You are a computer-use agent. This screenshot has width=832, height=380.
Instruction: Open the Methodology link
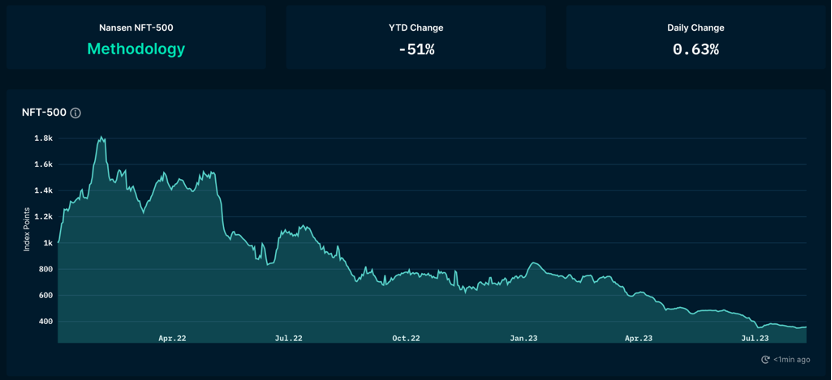click(136, 49)
